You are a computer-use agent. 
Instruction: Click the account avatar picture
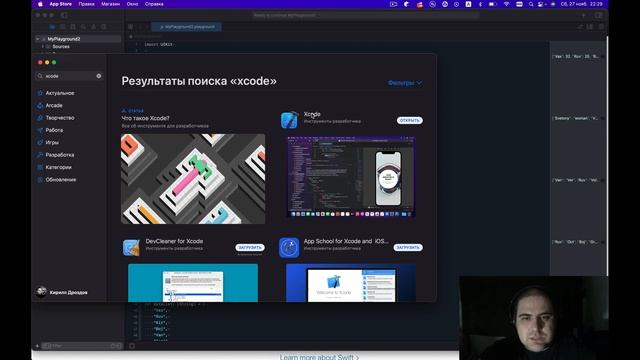(41, 292)
